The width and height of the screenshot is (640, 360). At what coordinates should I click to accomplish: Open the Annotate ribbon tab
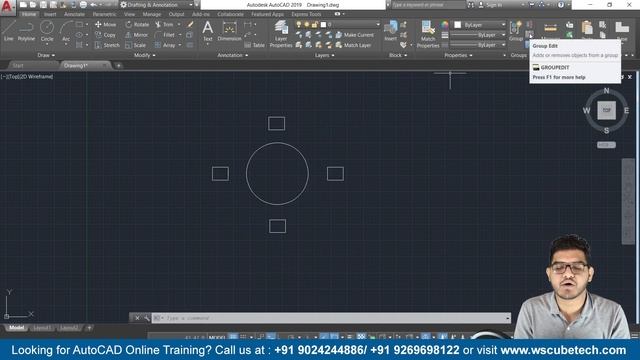tap(74, 14)
